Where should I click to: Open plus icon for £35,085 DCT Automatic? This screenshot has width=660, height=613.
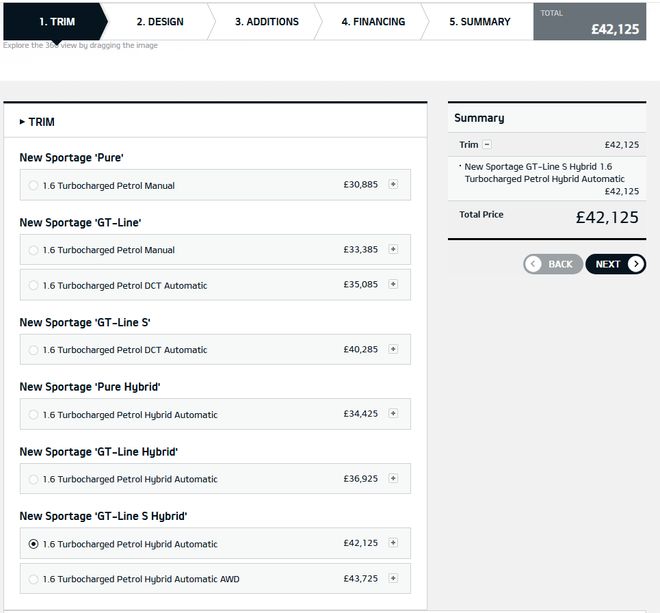coord(393,284)
